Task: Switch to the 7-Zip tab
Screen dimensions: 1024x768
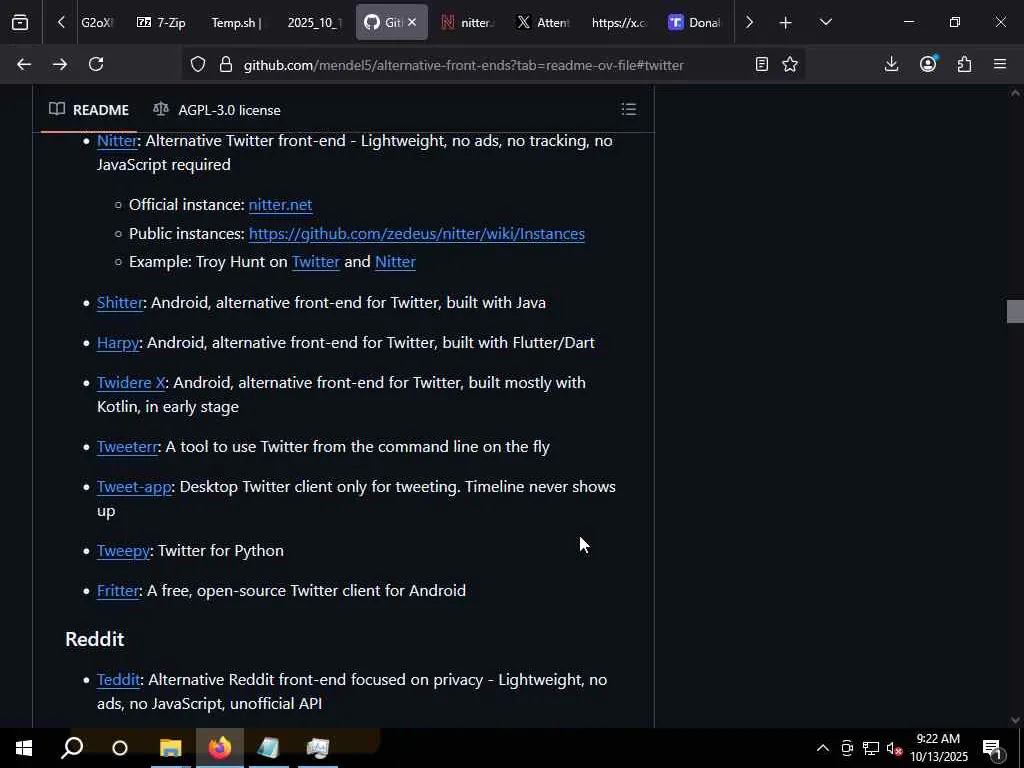Action: 161,23
